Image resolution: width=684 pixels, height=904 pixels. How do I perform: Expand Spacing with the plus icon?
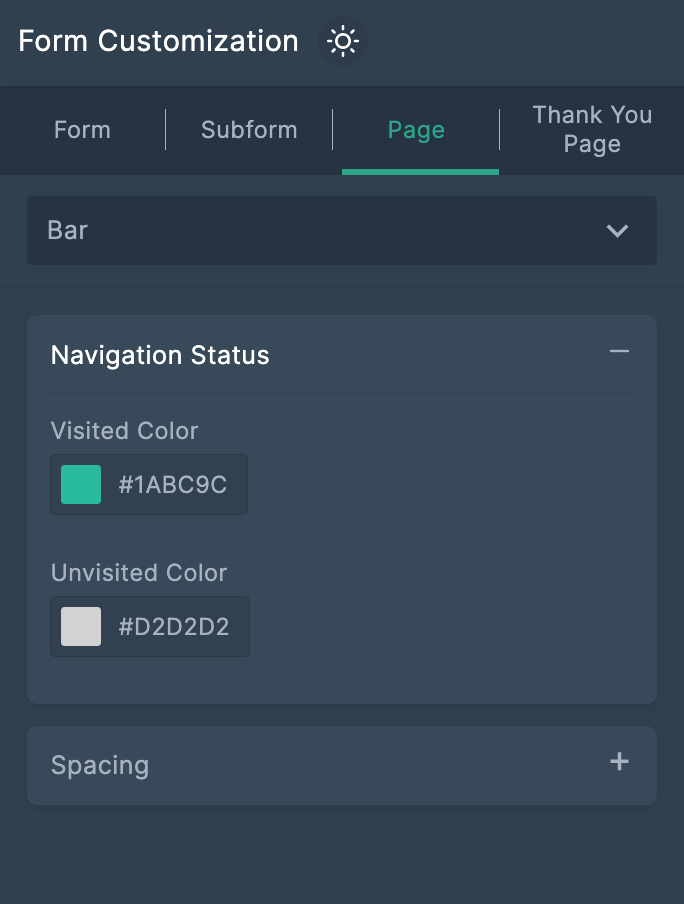click(x=619, y=762)
